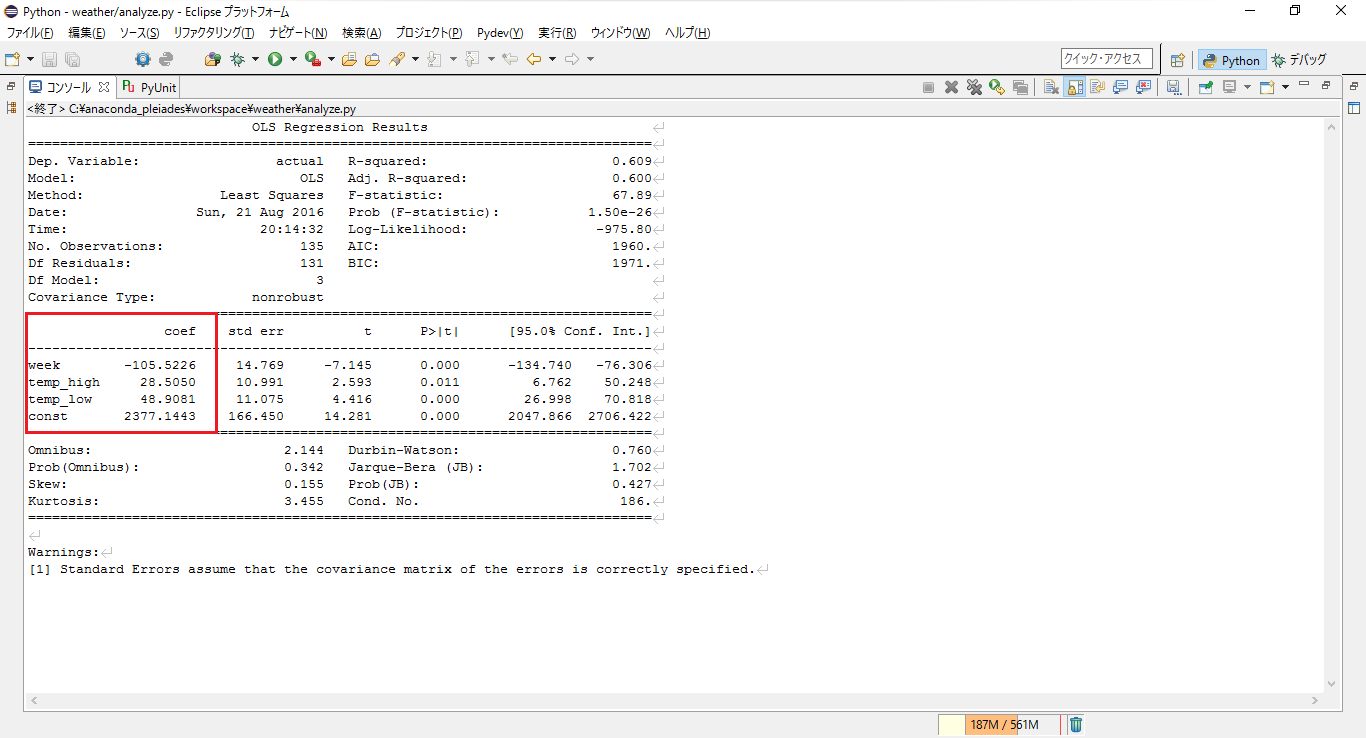Viewport: 1366px width, 738px height.
Task: Toggle console scroll lock
Action: [x=1073, y=87]
